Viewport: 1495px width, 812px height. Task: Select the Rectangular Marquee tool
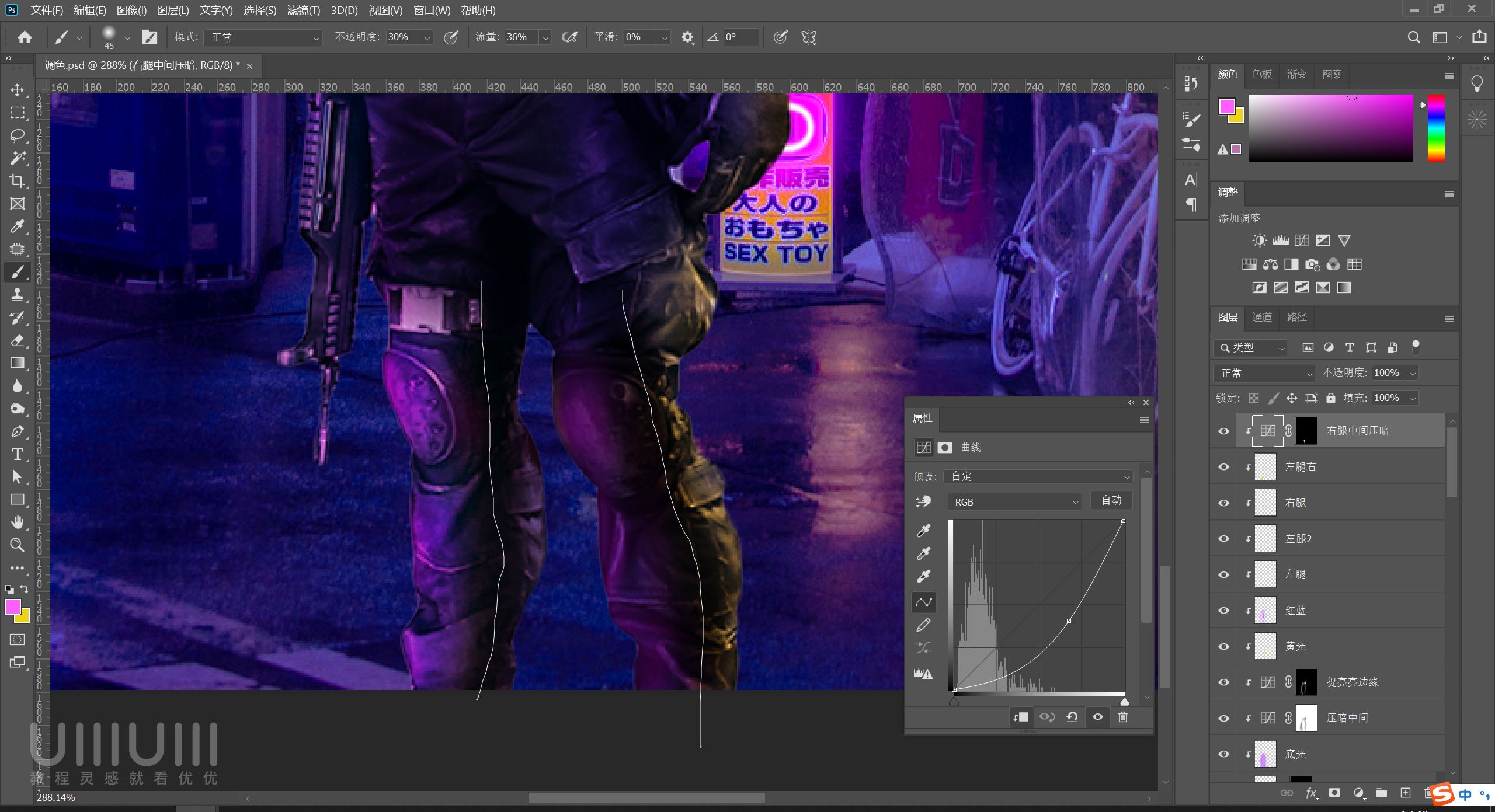(x=18, y=113)
